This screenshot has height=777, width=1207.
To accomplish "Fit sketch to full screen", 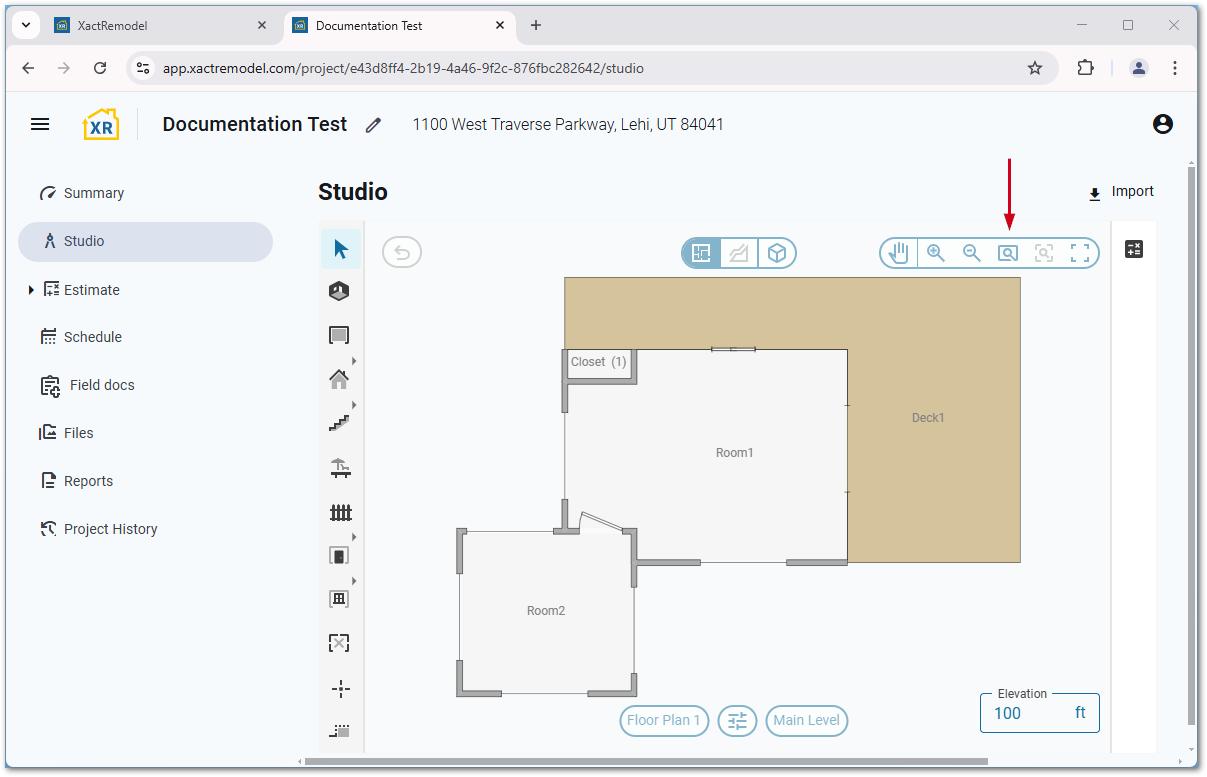I will (x=1080, y=253).
